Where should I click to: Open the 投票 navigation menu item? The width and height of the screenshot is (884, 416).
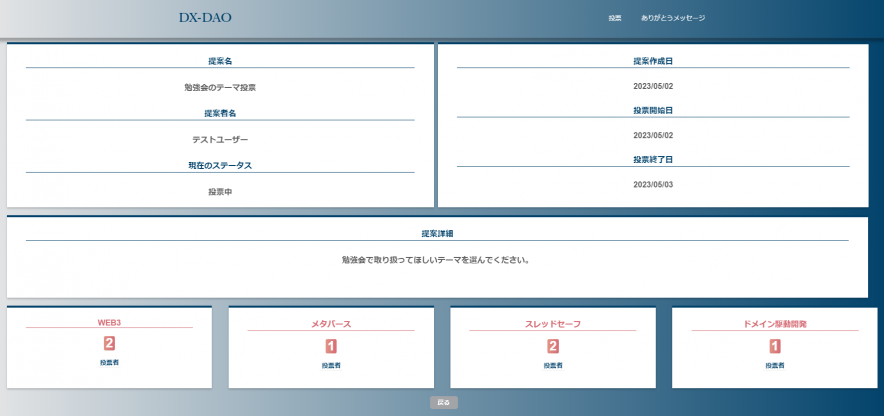(x=615, y=18)
